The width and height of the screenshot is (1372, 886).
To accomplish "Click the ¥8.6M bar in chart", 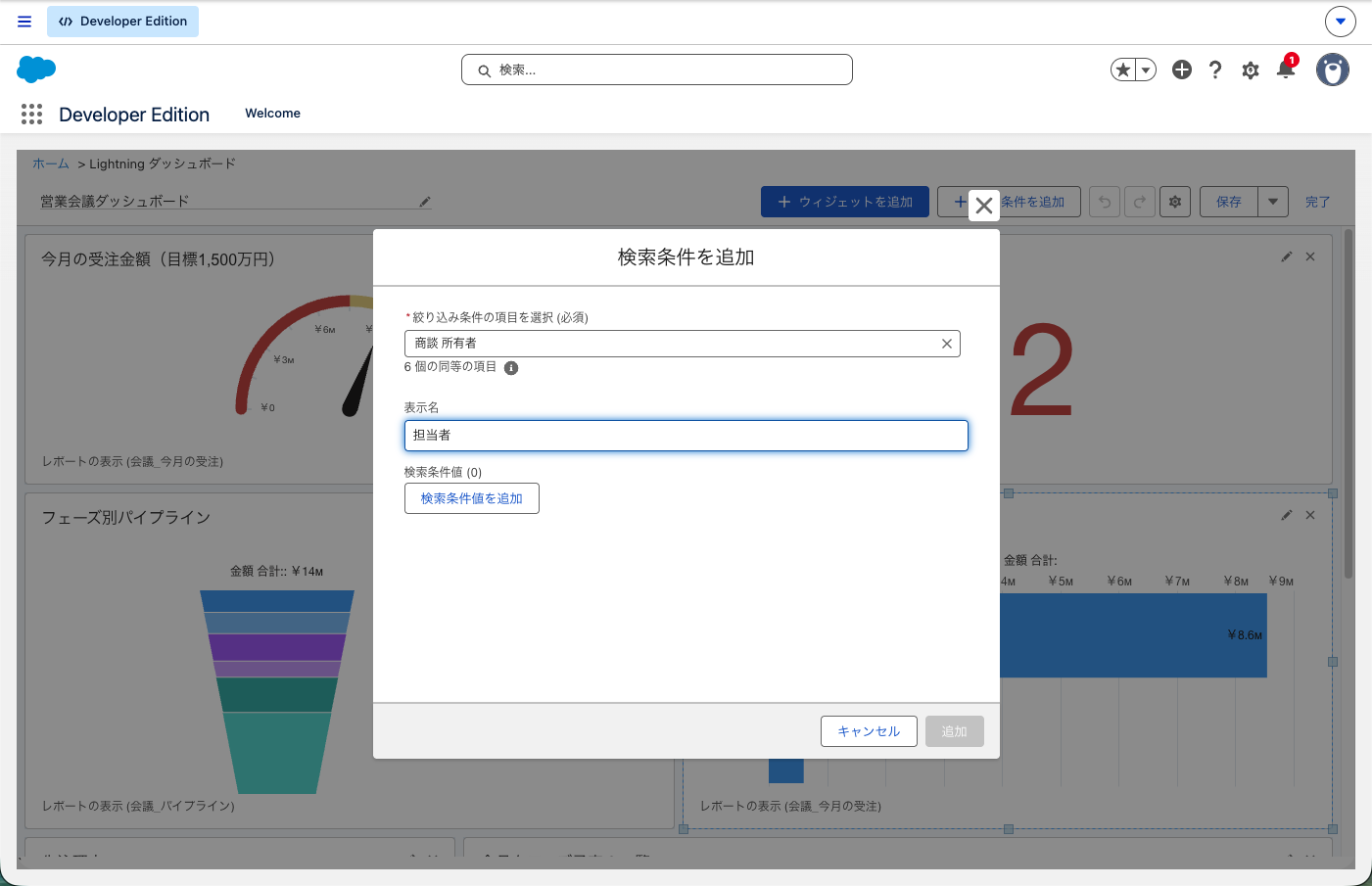I will (x=1133, y=635).
